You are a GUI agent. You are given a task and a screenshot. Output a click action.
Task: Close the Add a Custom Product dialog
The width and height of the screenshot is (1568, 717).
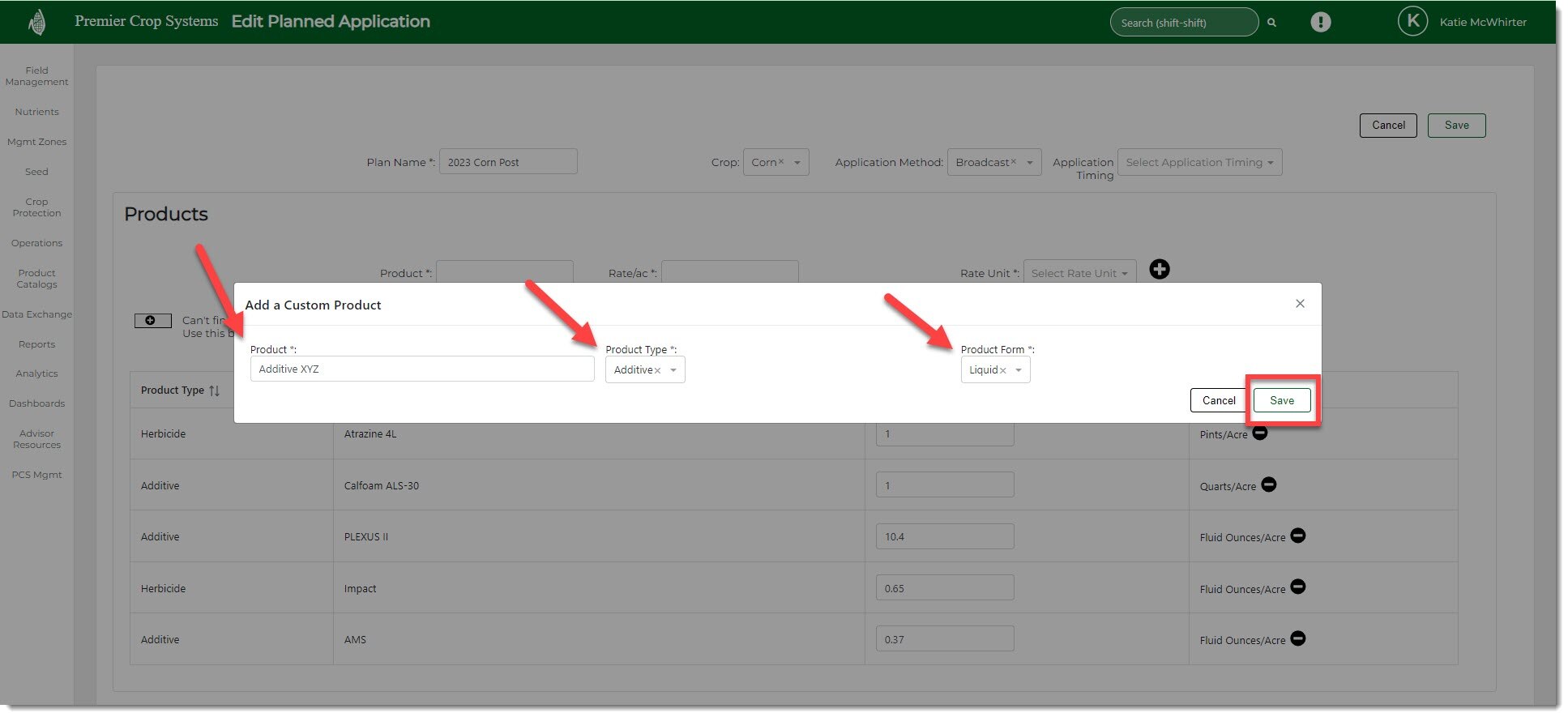click(x=1299, y=304)
